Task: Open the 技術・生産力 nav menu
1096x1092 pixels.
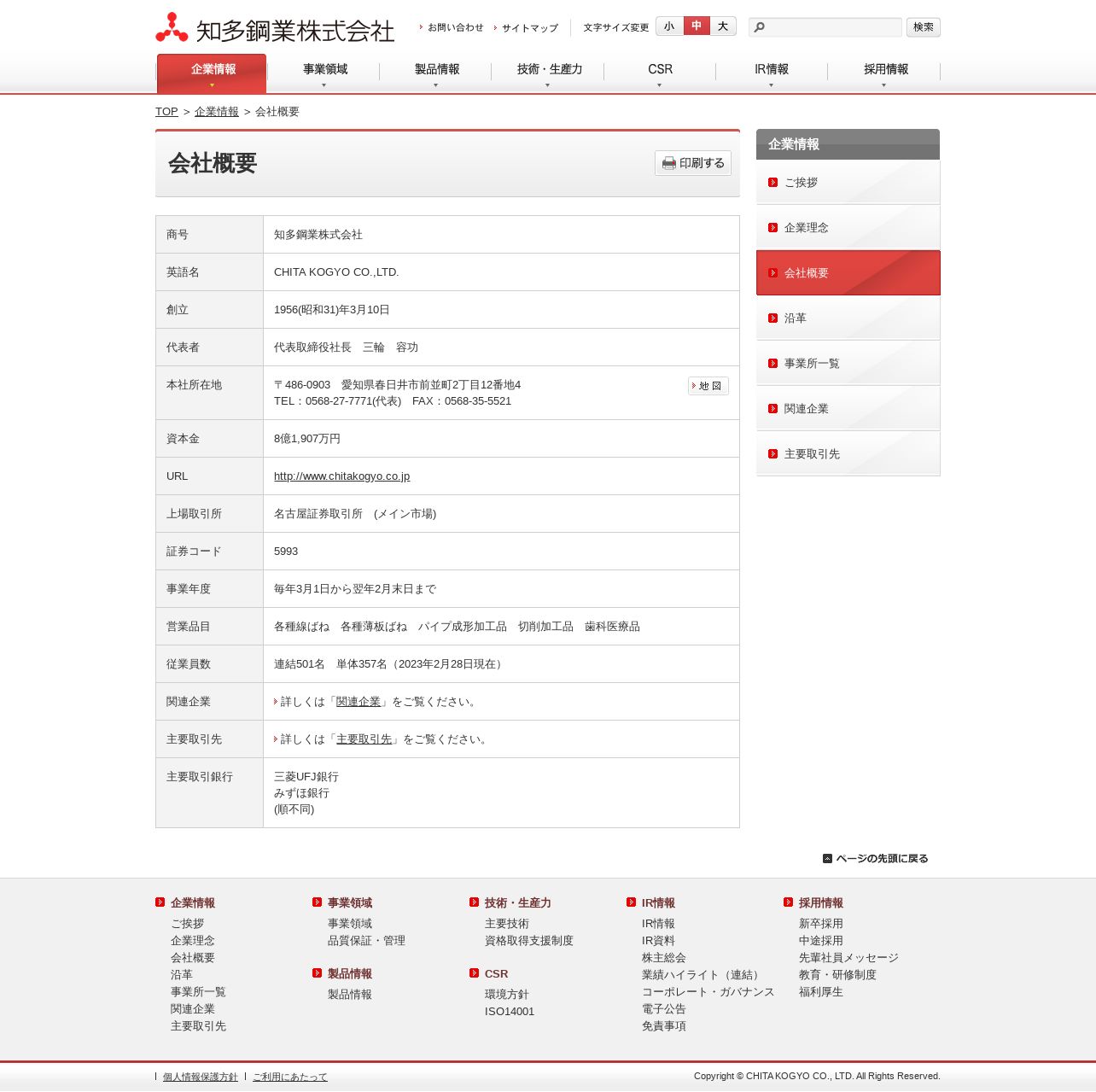Action: click(x=549, y=73)
